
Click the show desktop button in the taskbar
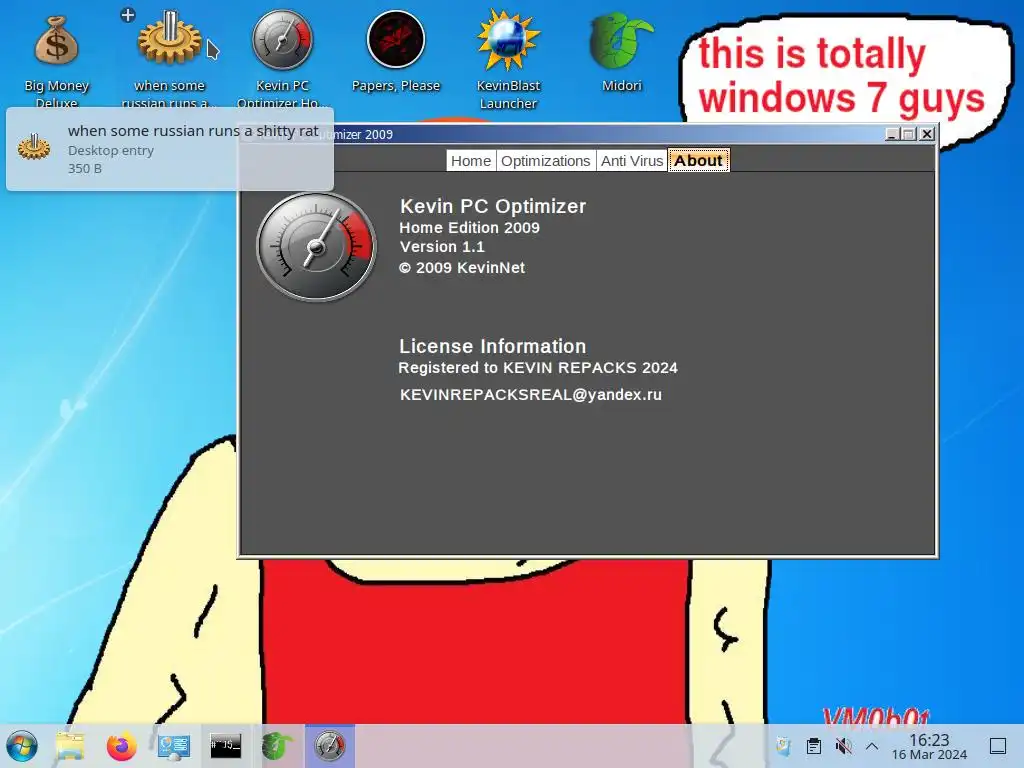point(998,746)
